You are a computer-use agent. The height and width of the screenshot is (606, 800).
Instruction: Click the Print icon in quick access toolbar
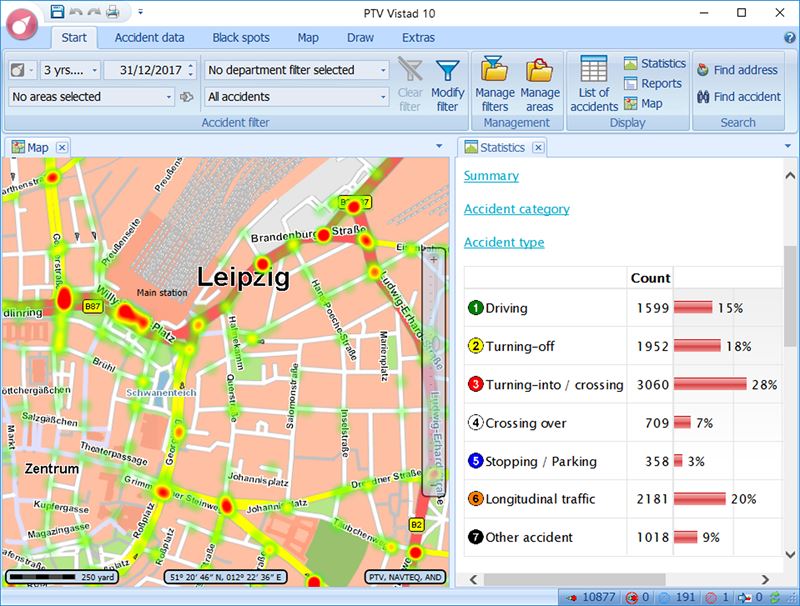(x=113, y=12)
